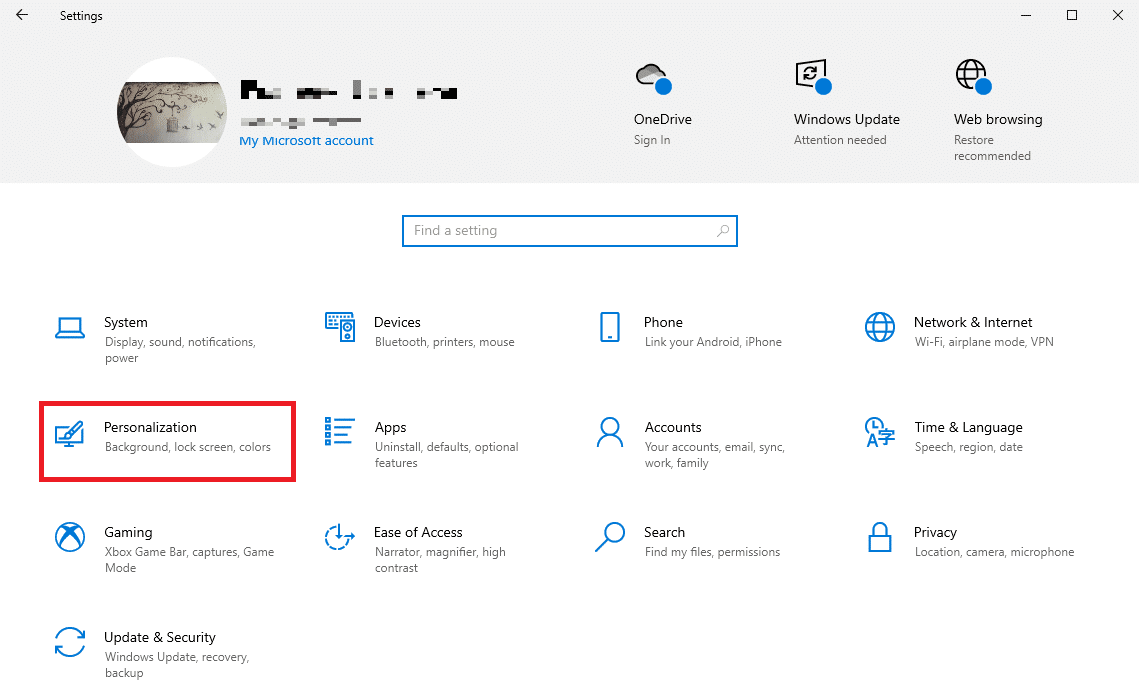Open Phone settings title
Screen dimensions: 1139x691
[663, 323]
